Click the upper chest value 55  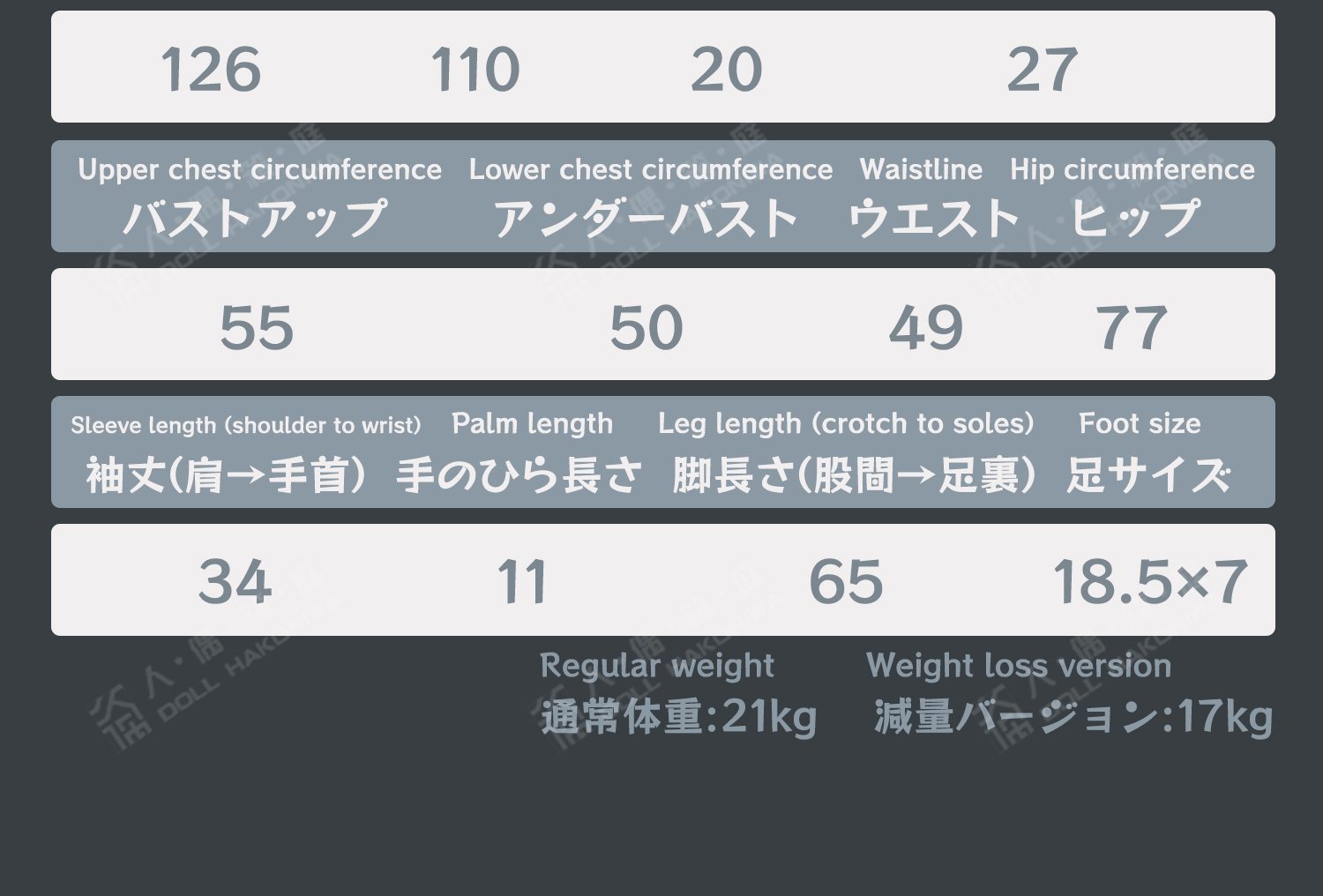257,327
